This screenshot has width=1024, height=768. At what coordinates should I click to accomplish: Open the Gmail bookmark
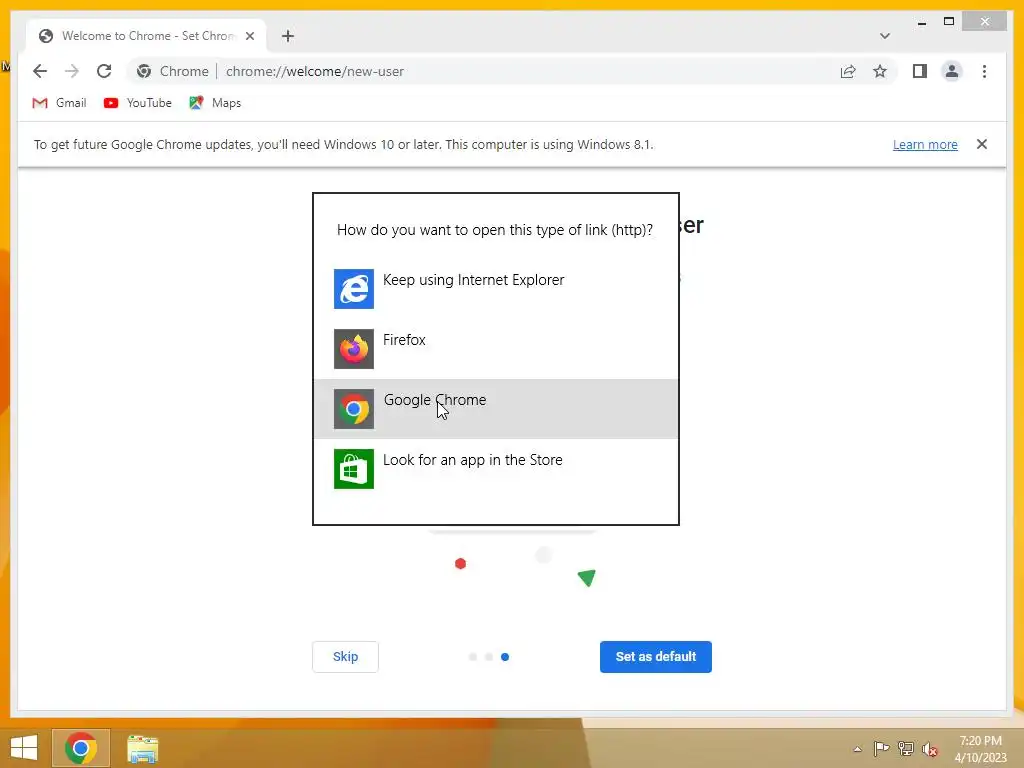pos(59,103)
